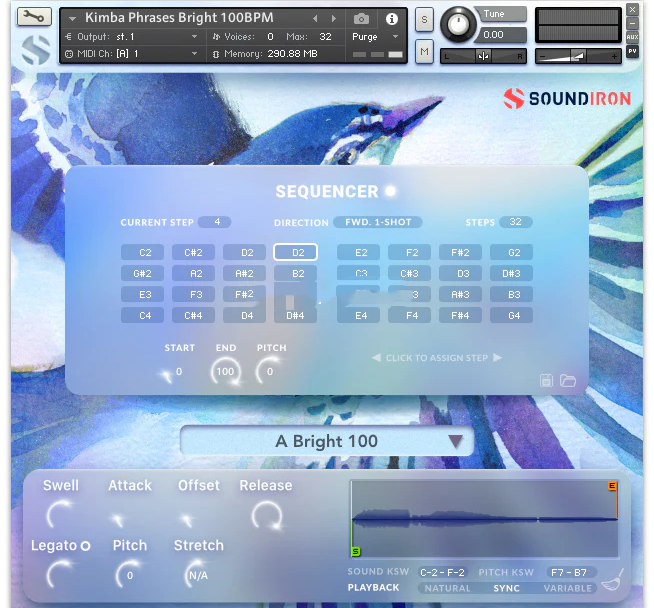The height and width of the screenshot is (608, 654).
Task: Click the pan slider
Action: (x=483, y=56)
